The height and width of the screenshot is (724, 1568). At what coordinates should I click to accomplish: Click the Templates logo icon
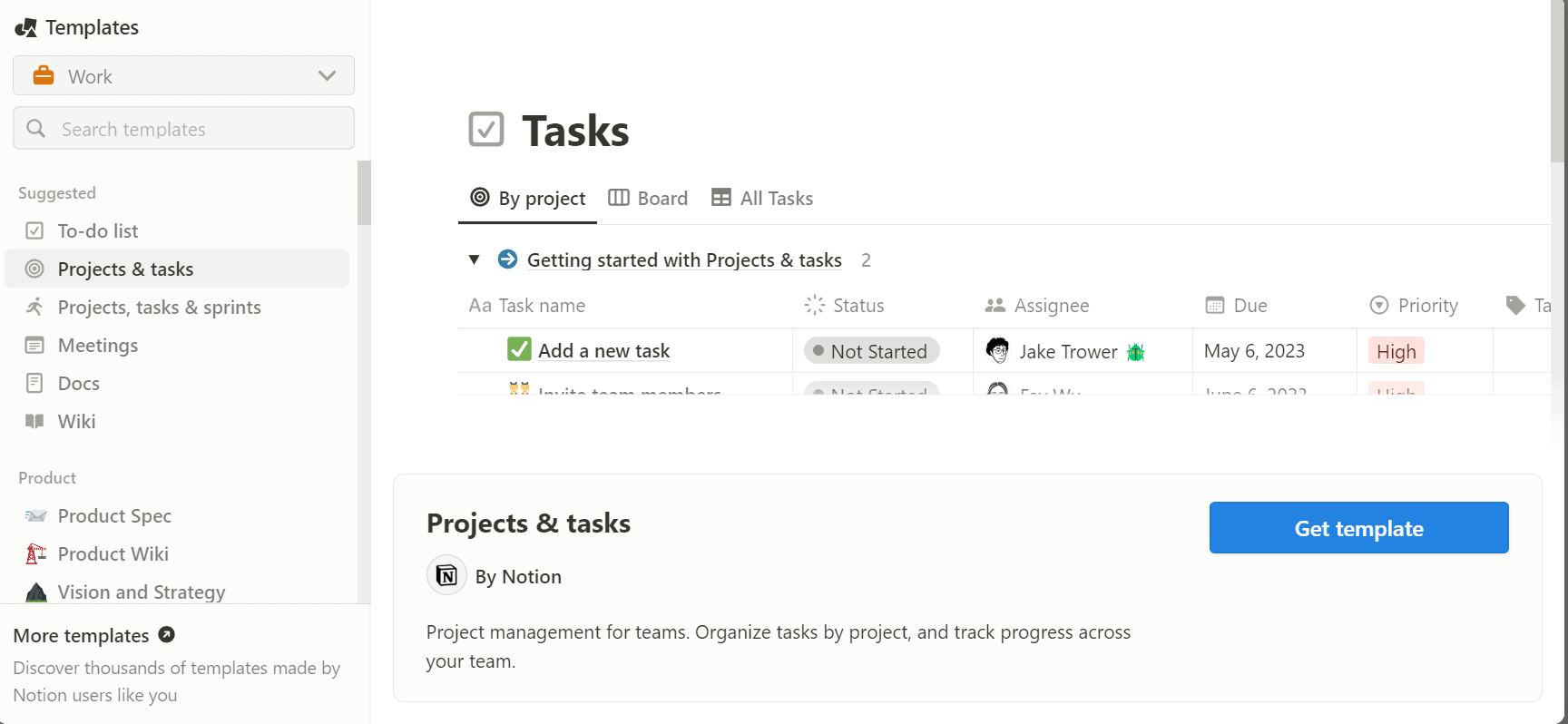(25, 27)
